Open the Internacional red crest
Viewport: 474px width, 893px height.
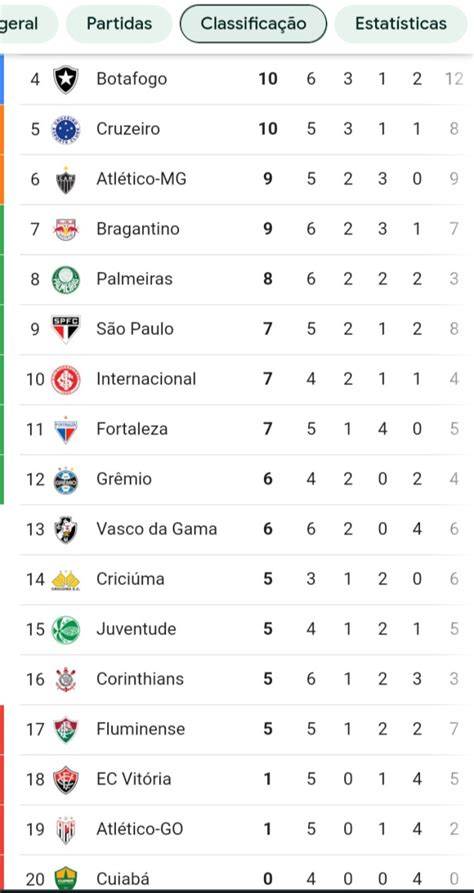[66, 380]
